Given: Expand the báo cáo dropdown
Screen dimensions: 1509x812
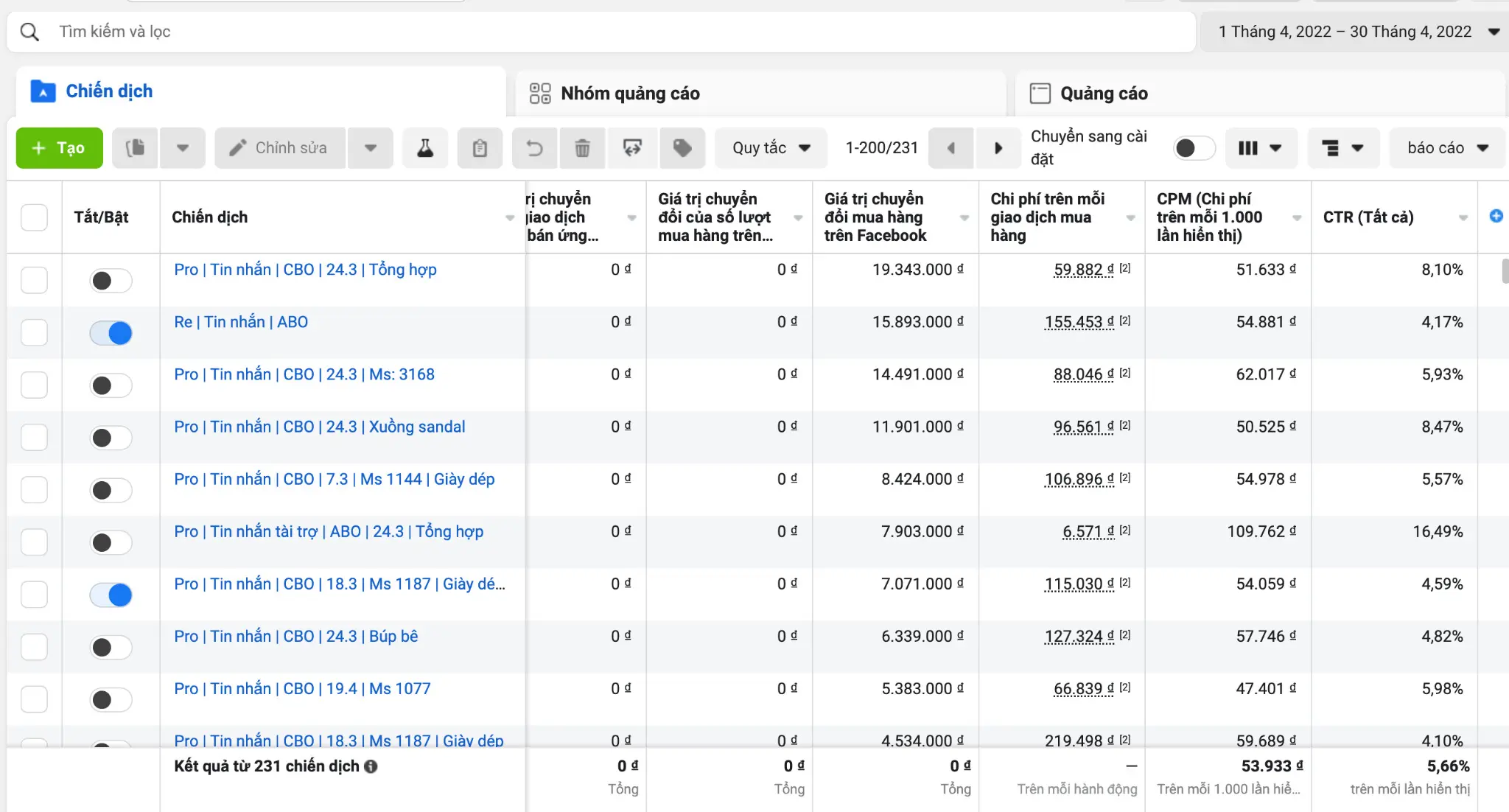Looking at the screenshot, I should 1447,148.
